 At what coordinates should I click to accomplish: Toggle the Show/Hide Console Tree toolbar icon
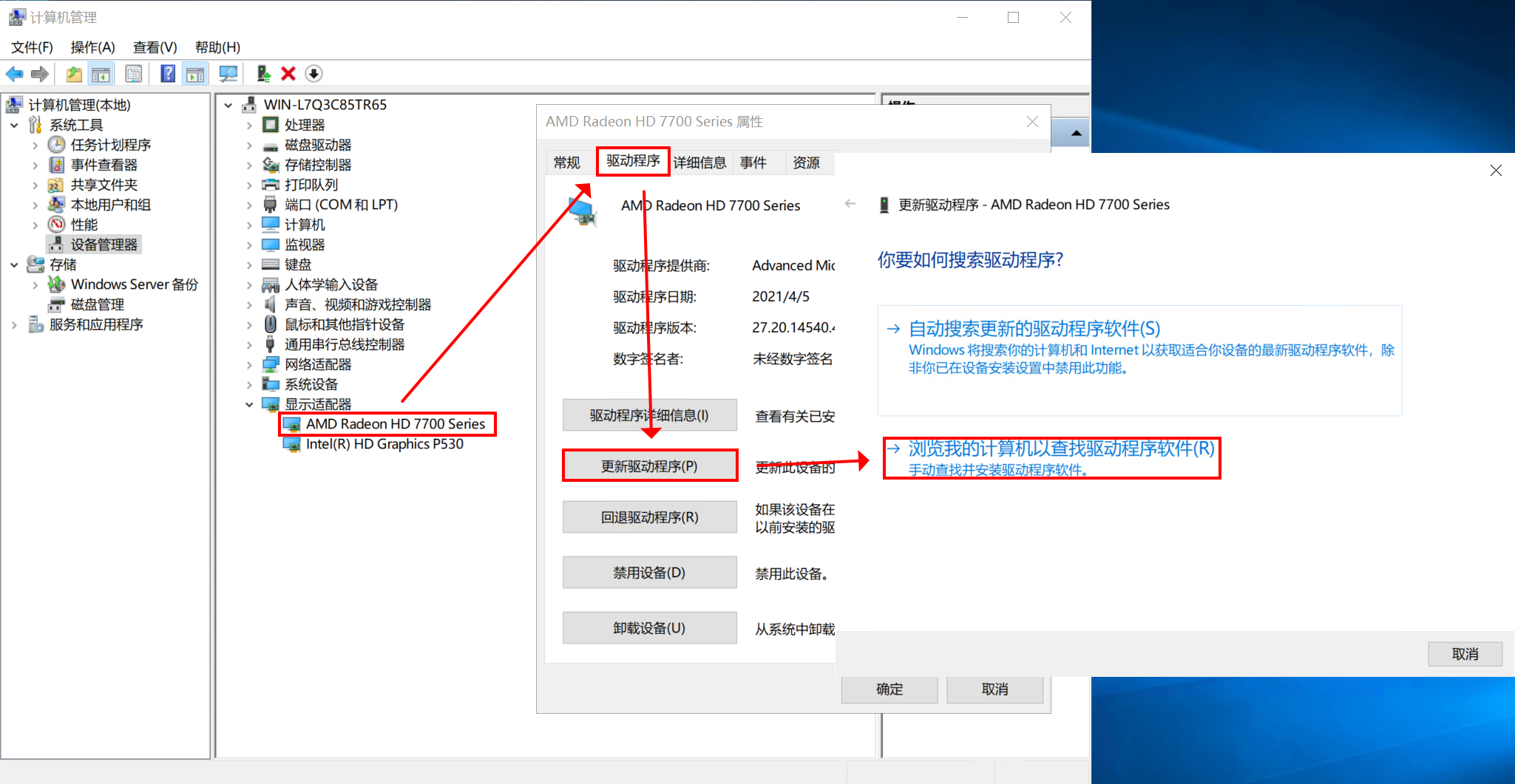101,74
